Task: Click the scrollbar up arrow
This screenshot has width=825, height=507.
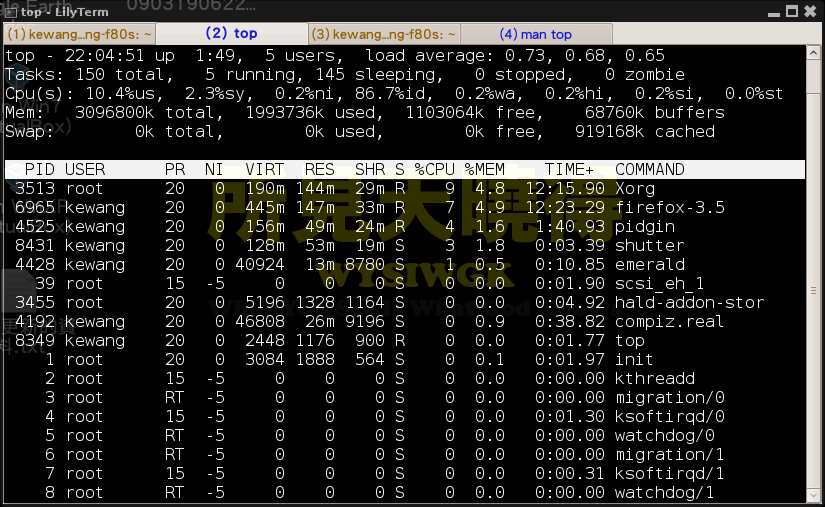Action: point(813,53)
